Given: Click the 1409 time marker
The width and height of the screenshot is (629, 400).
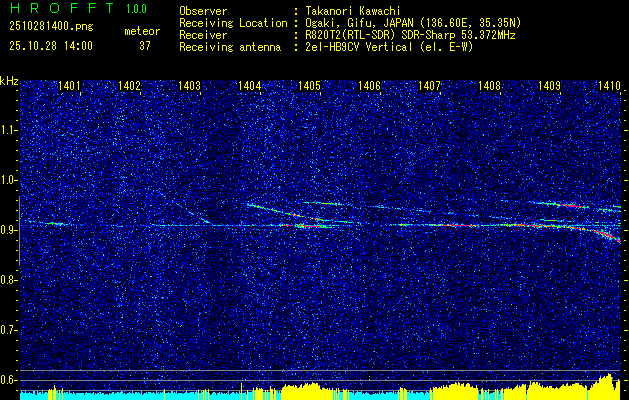Looking at the screenshot, I should tap(549, 85).
